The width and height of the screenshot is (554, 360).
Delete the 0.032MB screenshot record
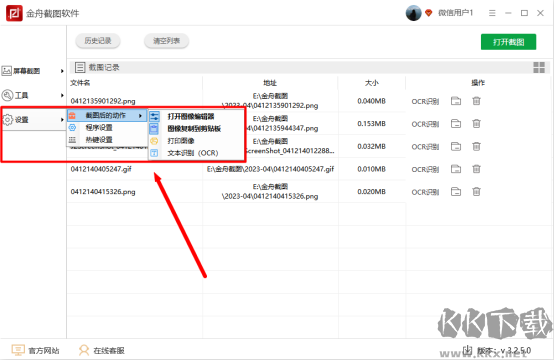476,146
